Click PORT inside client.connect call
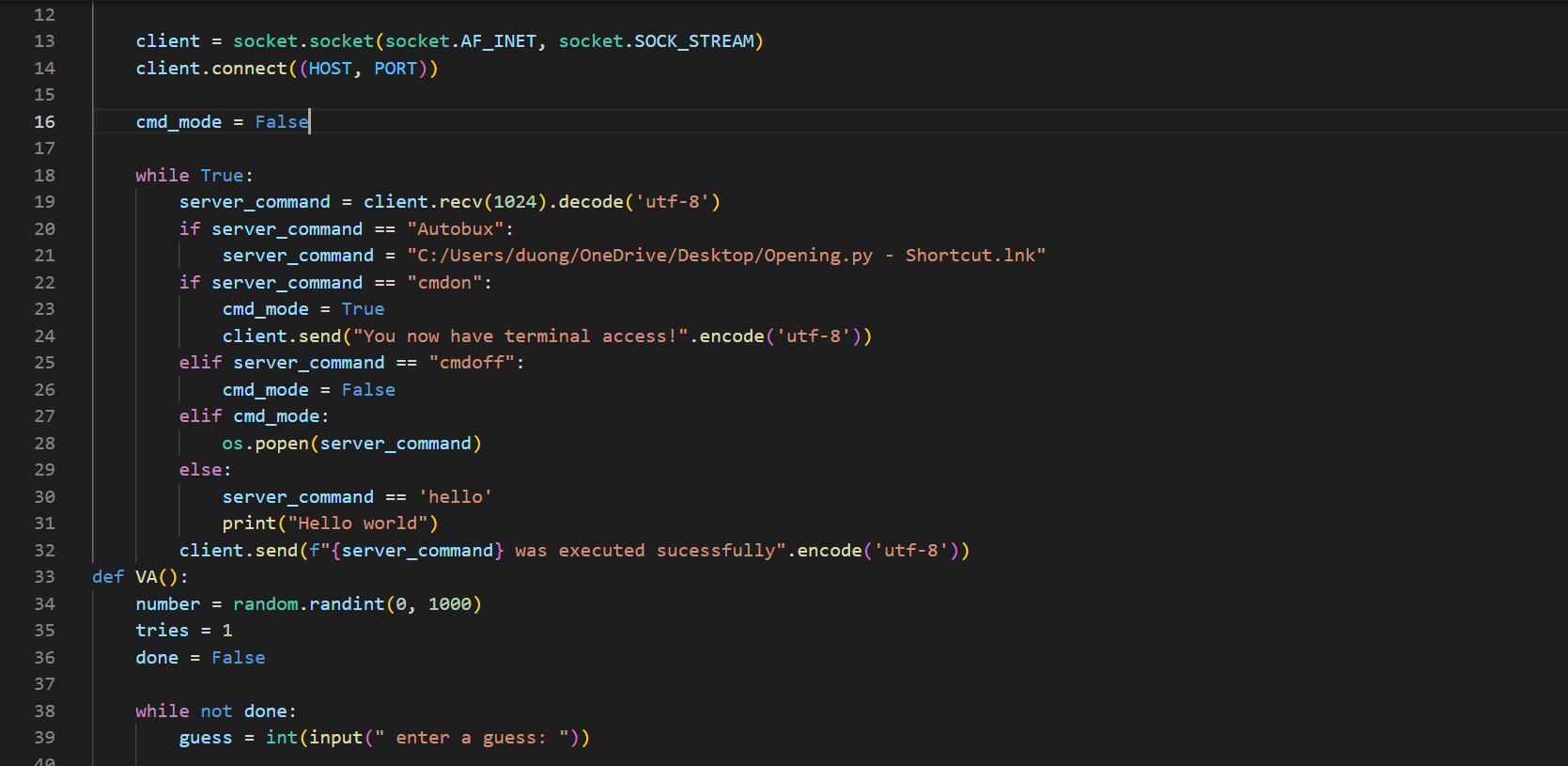 coord(396,69)
